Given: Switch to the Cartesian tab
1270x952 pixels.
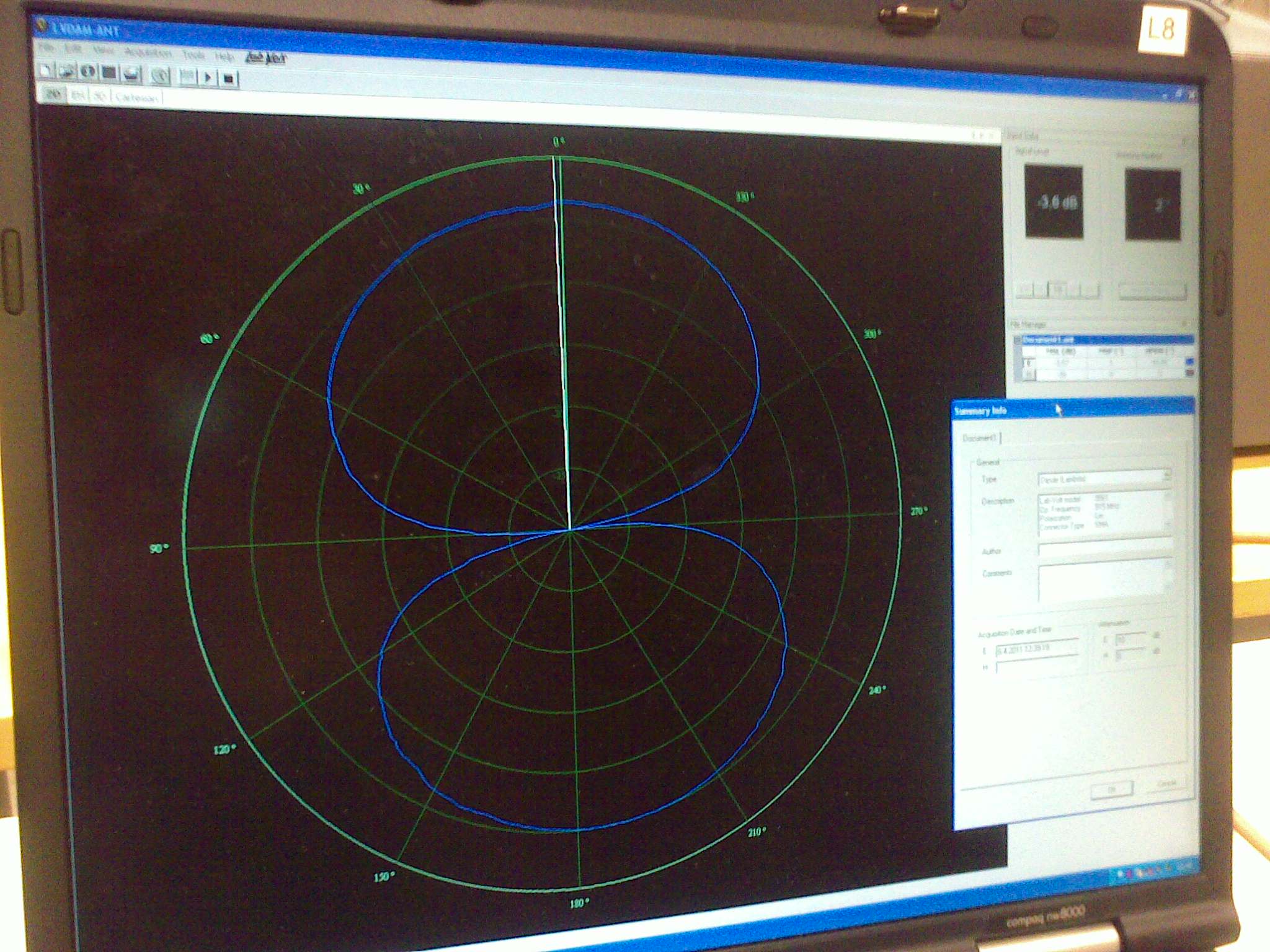Looking at the screenshot, I should (x=136, y=97).
